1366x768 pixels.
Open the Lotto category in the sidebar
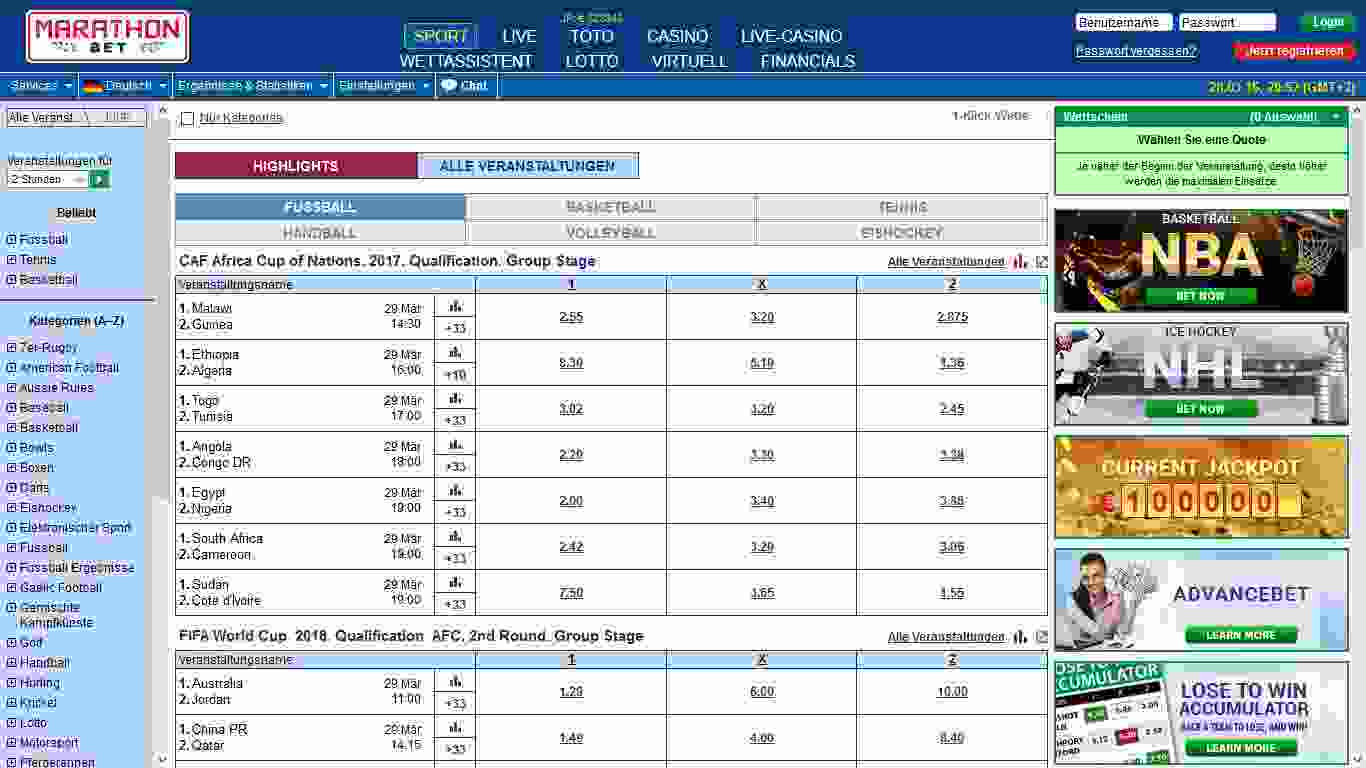(x=33, y=723)
